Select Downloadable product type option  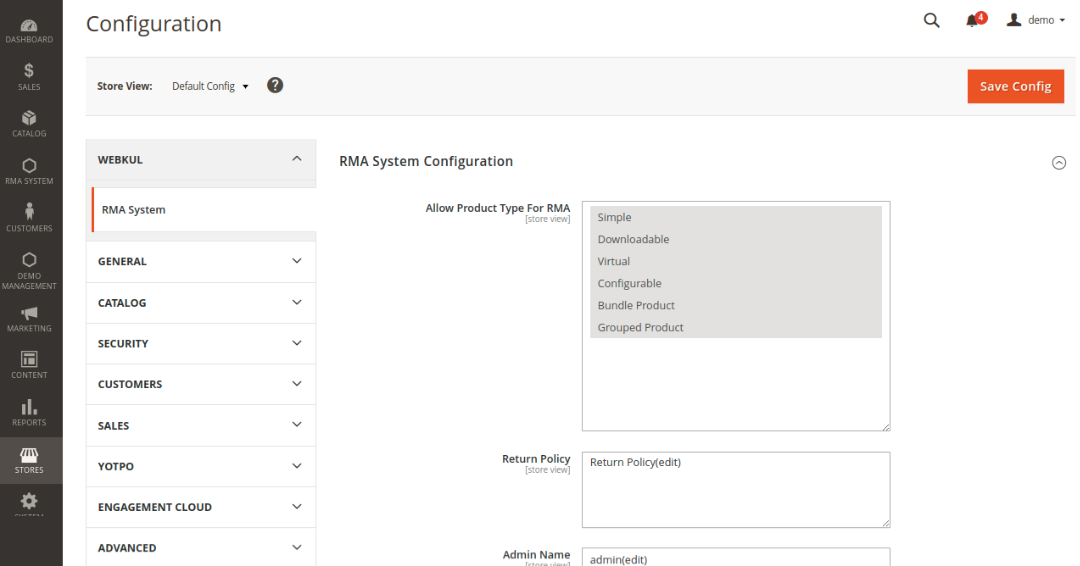736,239
